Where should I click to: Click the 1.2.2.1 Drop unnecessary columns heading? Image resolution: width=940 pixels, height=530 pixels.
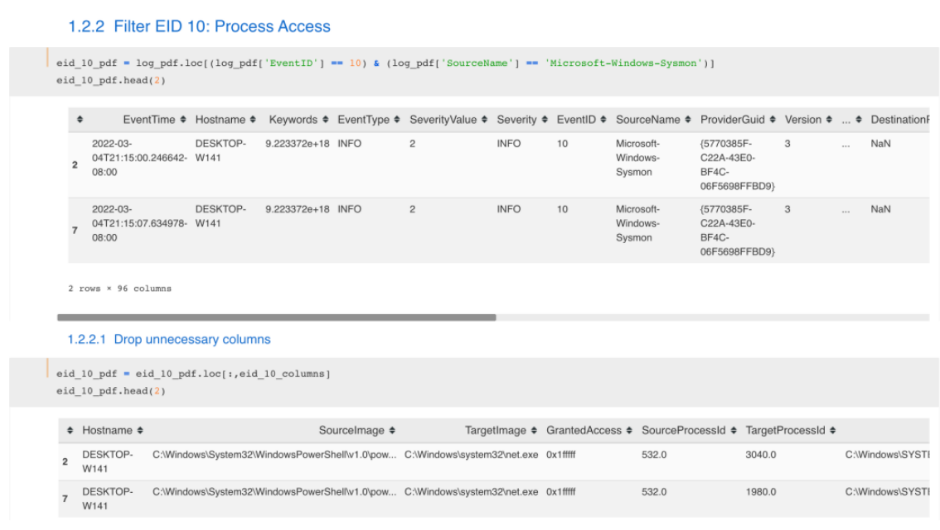pyautogui.click(x=168, y=340)
